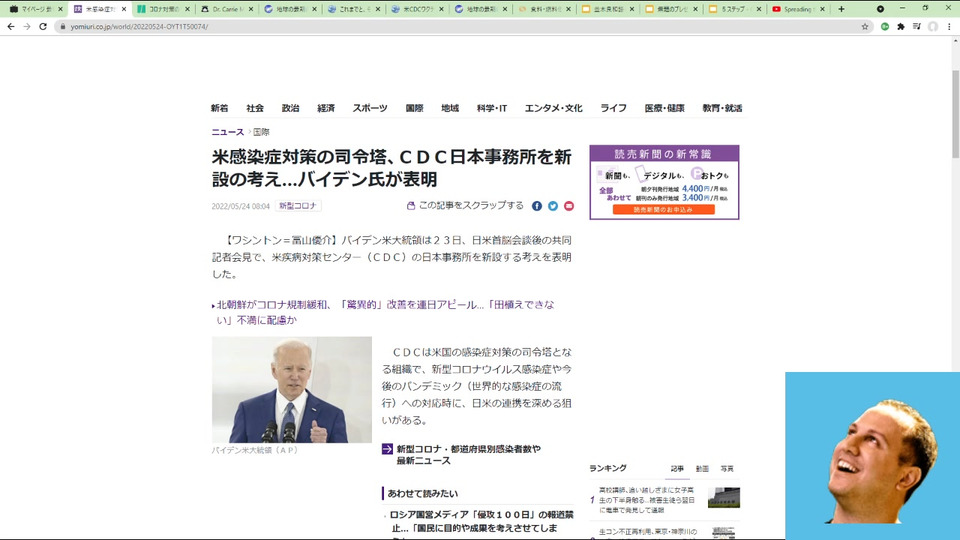The height and width of the screenshot is (540, 960).
Task: Open the Chrome three-dot menu
Action: pos(949,26)
